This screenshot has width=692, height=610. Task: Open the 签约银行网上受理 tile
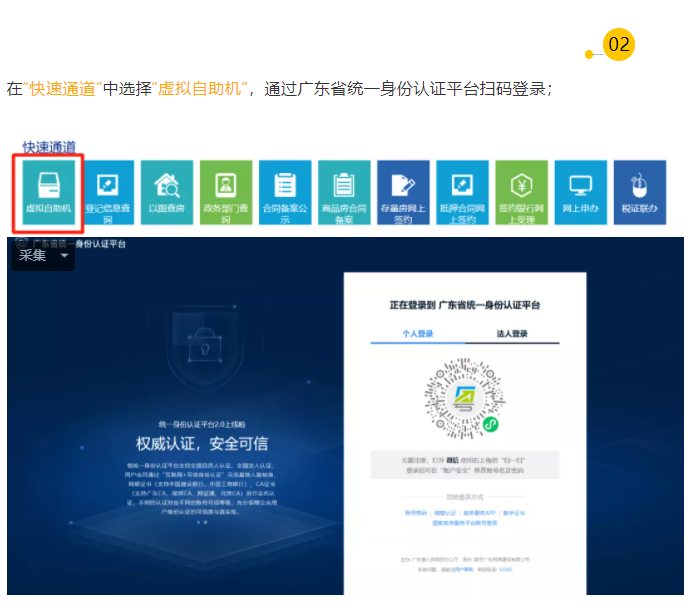[x=522, y=192]
